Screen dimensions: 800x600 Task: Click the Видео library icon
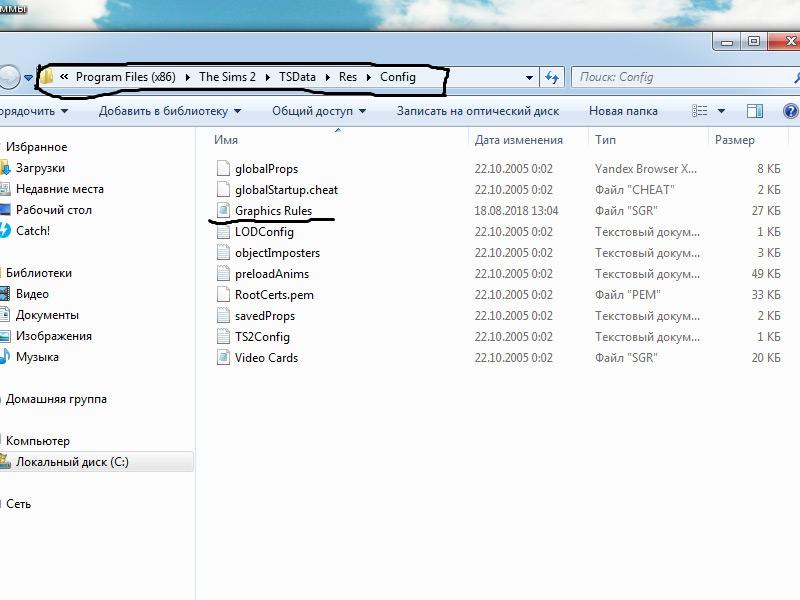[5, 294]
